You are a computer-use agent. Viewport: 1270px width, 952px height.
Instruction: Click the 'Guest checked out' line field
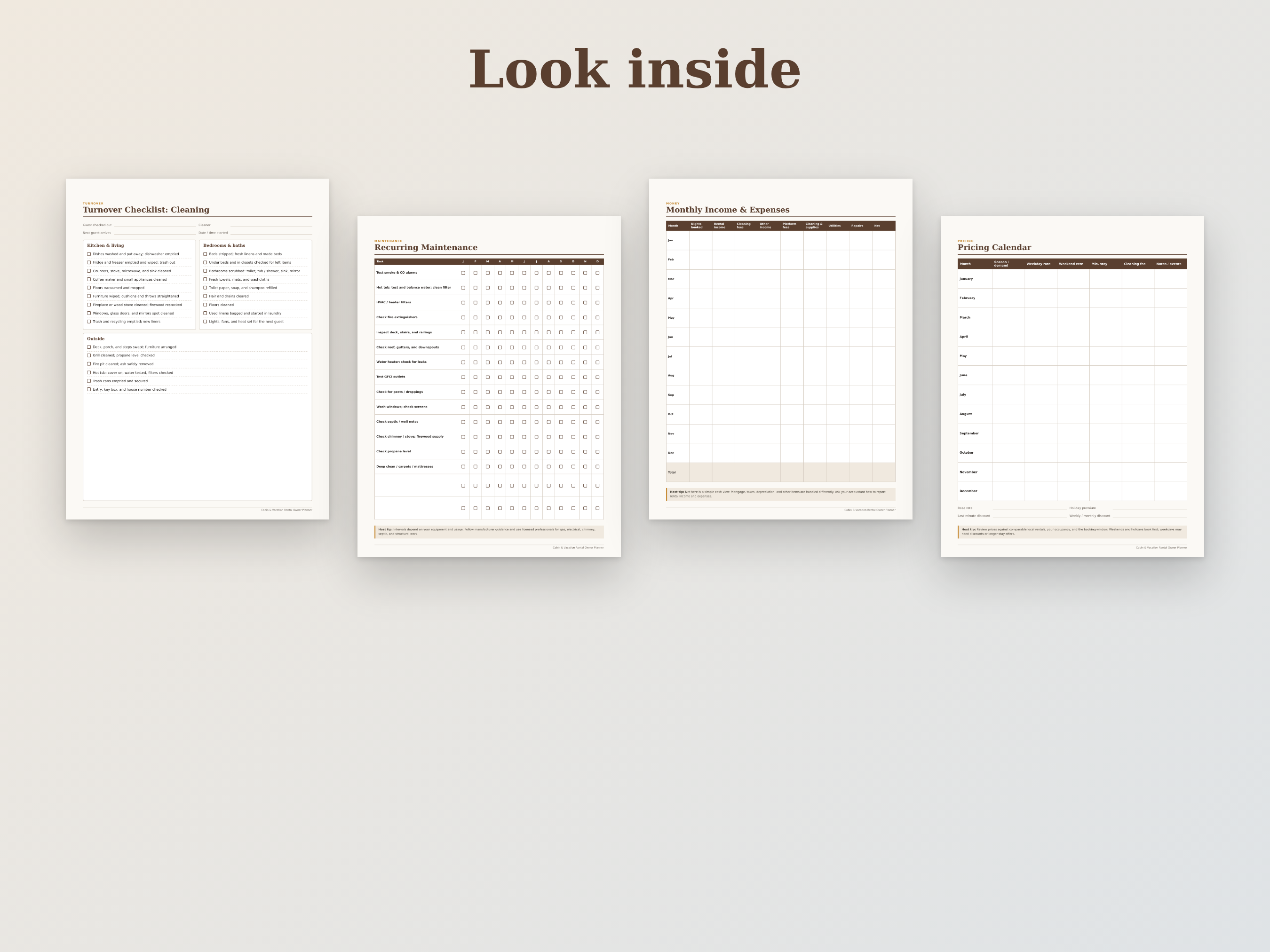click(155, 225)
